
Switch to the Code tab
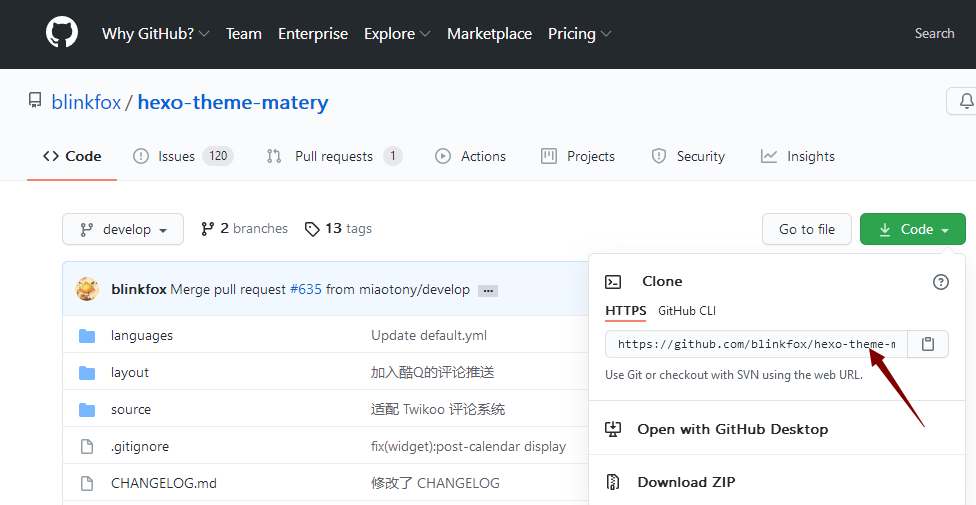tap(72, 156)
